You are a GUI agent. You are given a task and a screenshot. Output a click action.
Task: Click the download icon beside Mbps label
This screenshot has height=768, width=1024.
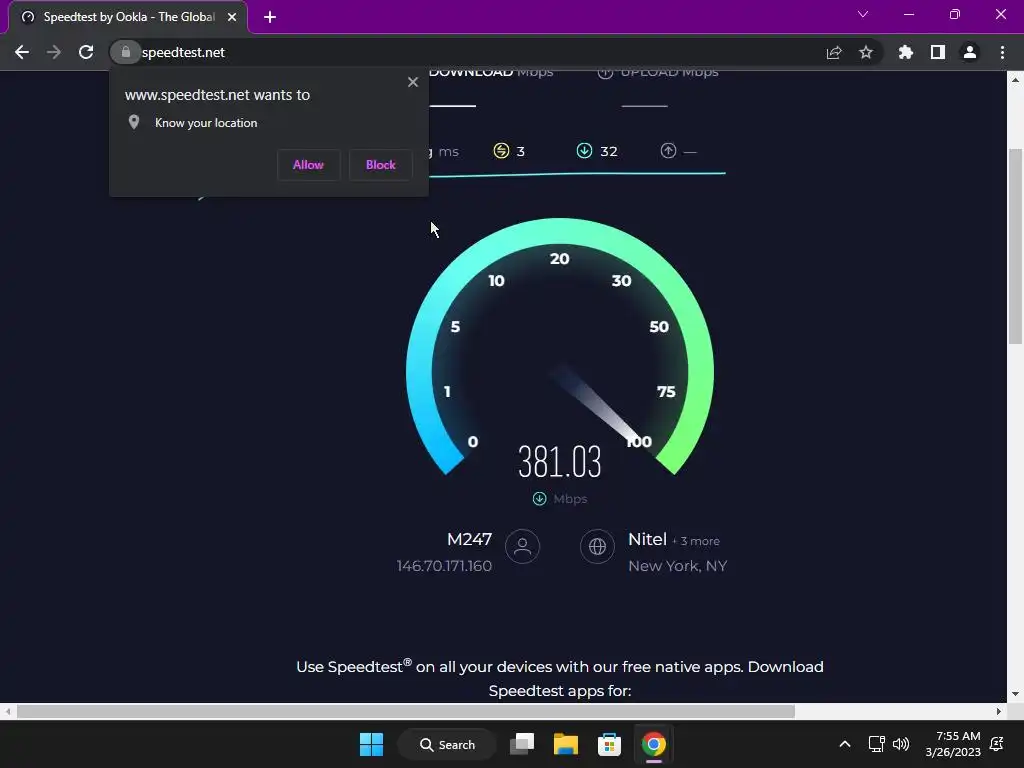539,499
